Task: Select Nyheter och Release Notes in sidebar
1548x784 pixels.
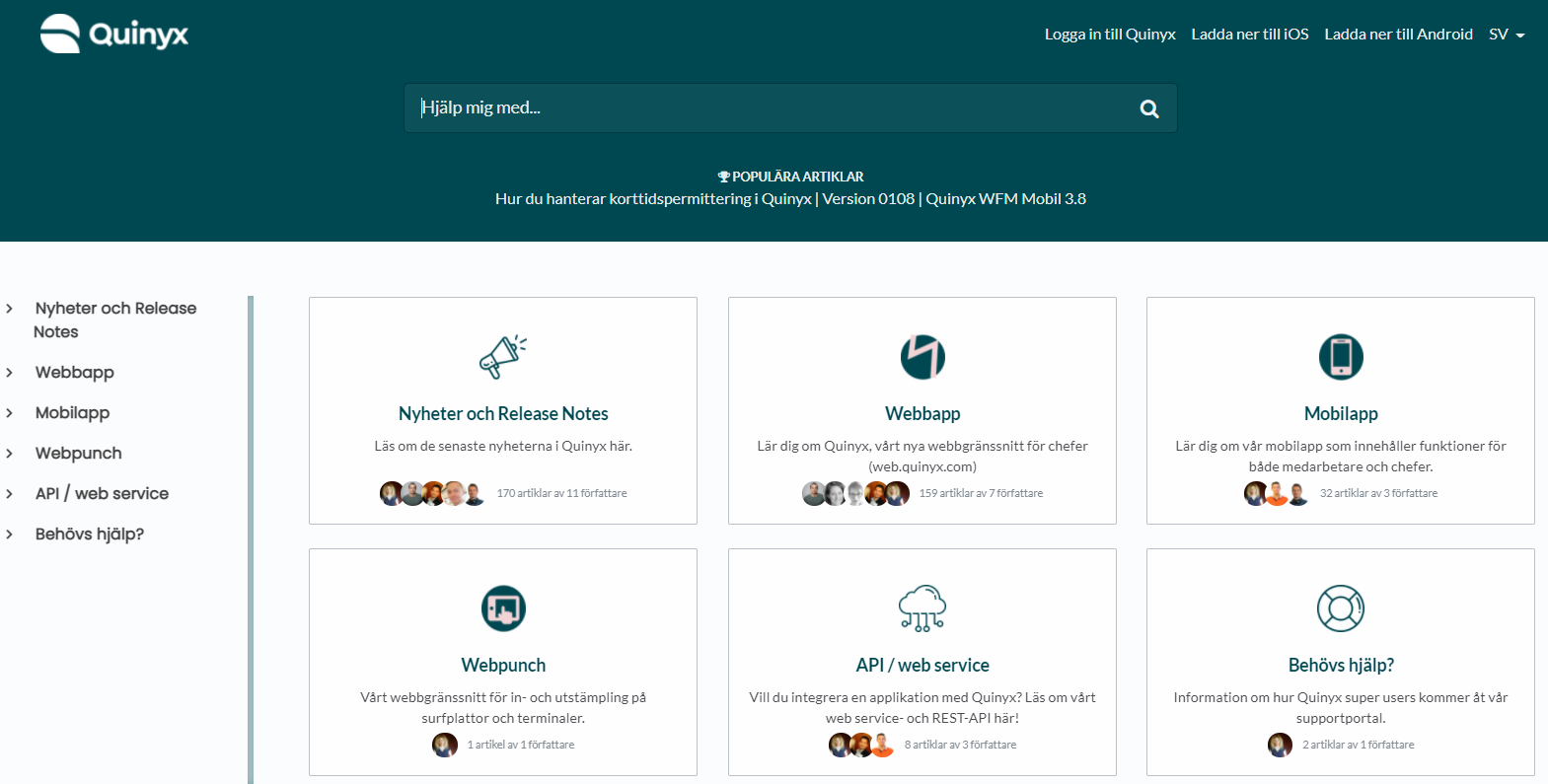Action: click(x=114, y=320)
